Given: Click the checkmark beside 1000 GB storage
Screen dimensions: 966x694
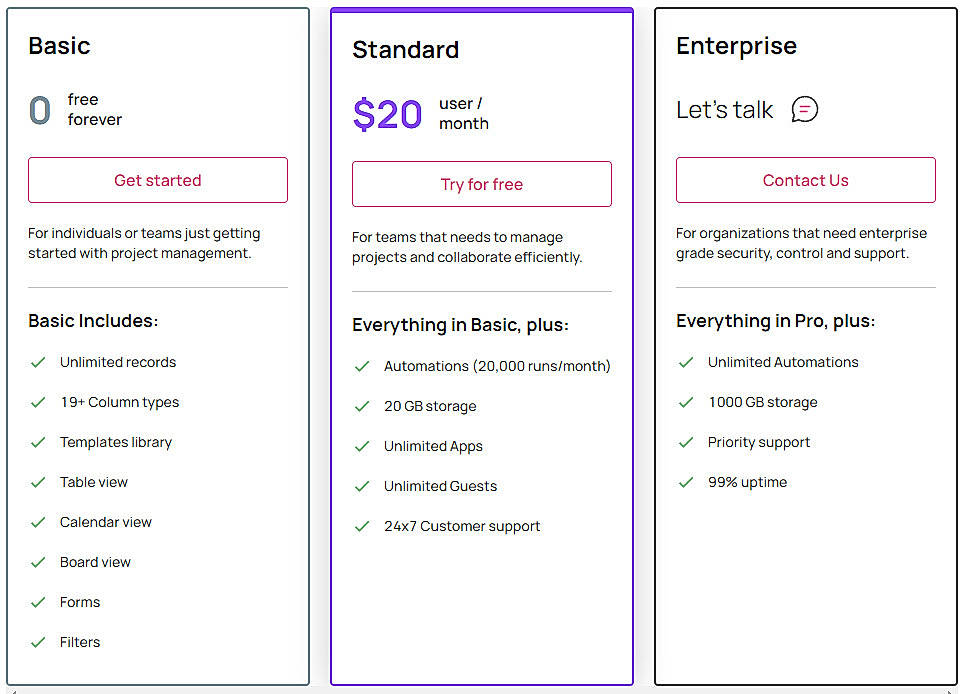Looking at the screenshot, I should pos(686,402).
